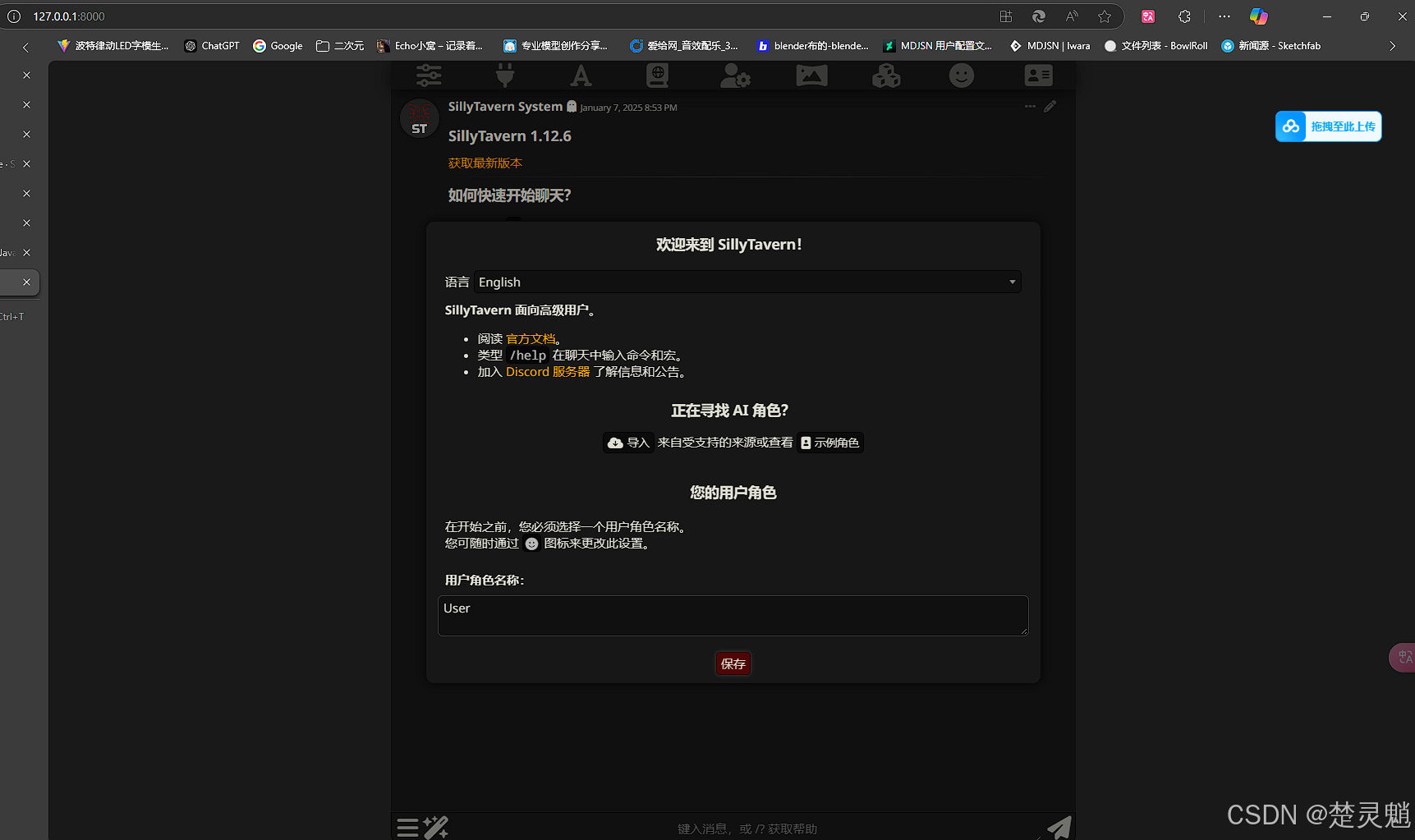The image size is (1415, 840).
Task: Click the 导入 import button
Action: click(628, 443)
